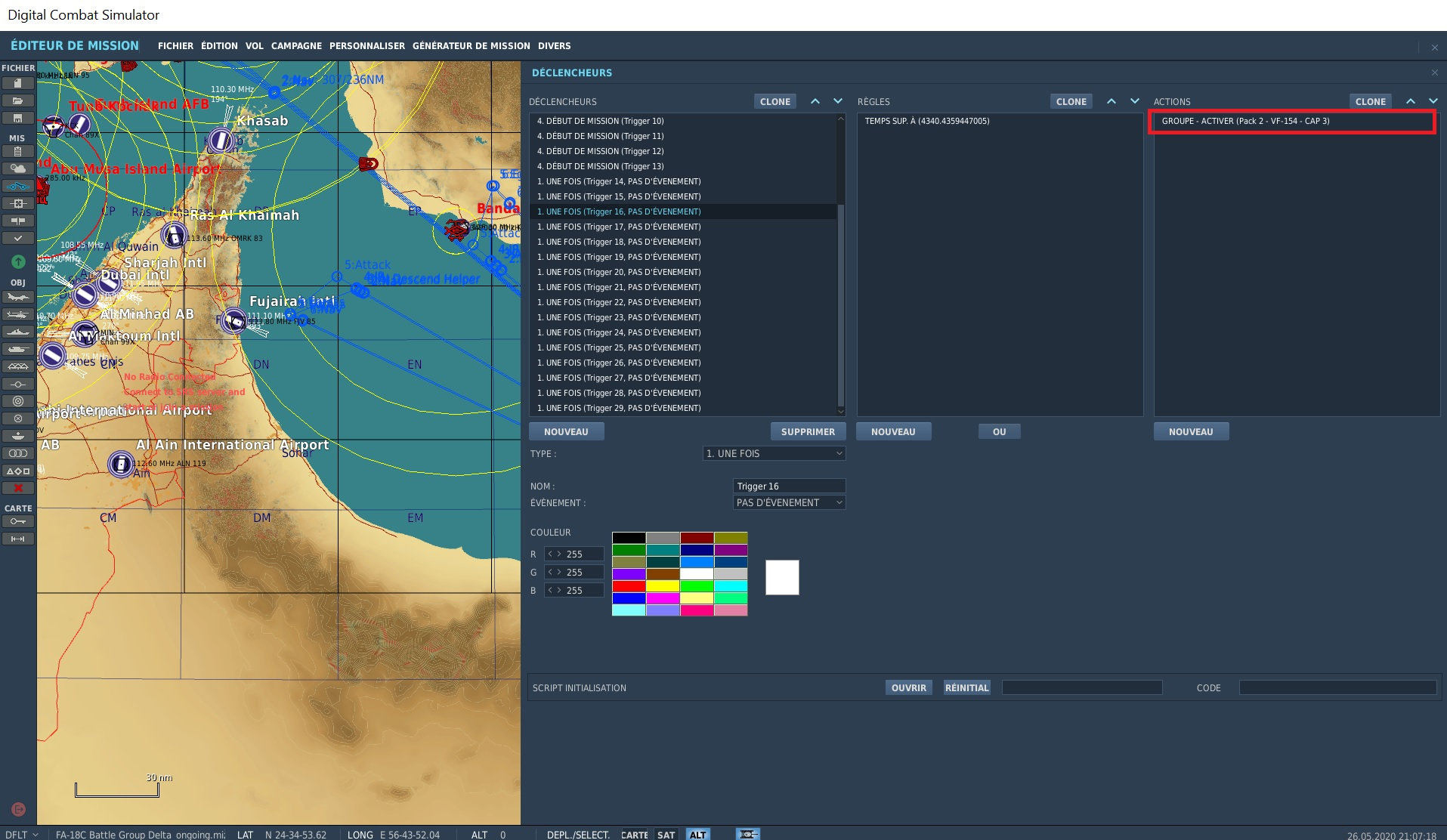Click NOUVEAU under the ACTIONS list

(x=1191, y=431)
